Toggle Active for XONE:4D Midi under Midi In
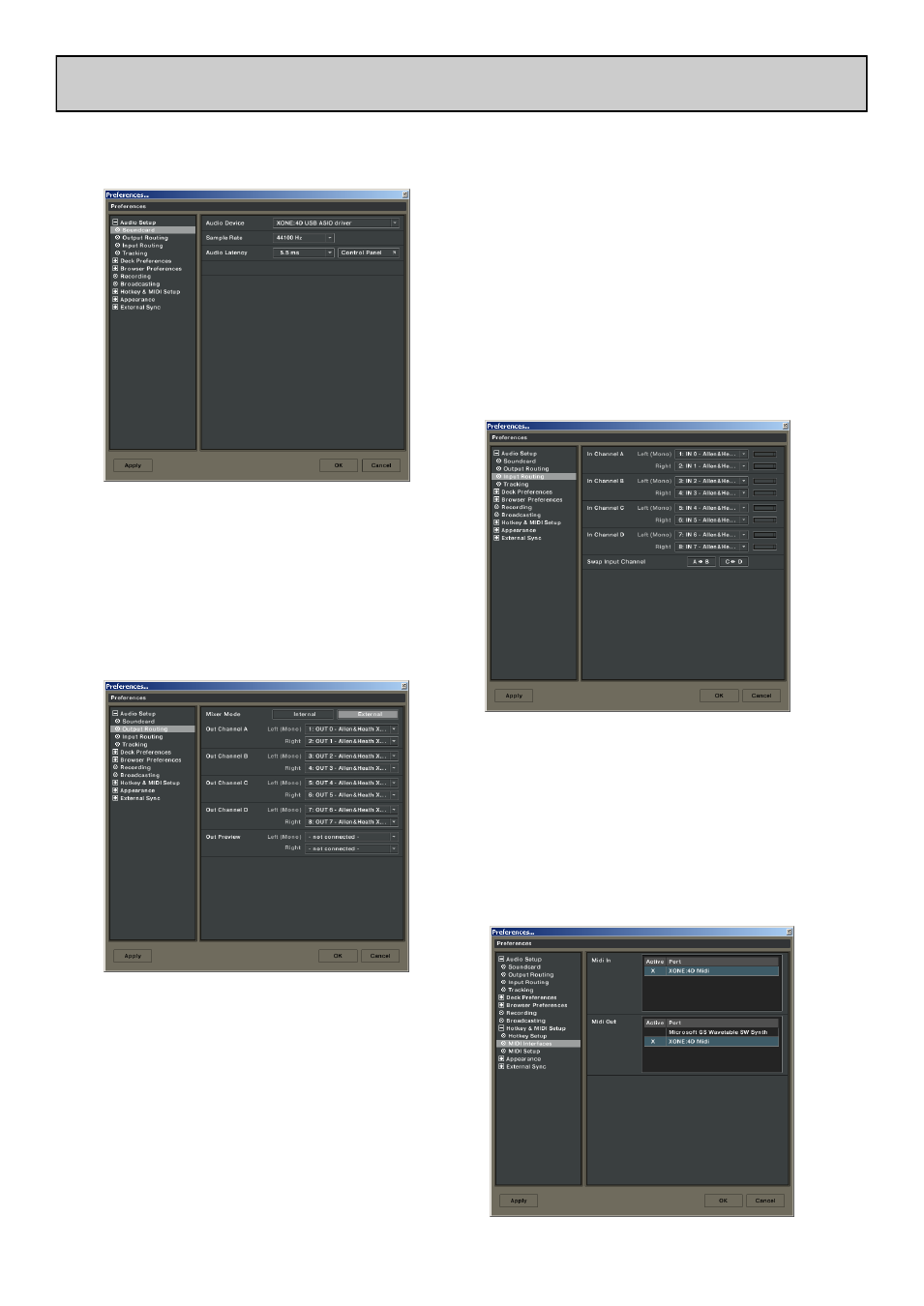Screen dimensions: 924x1306 point(653,971)
